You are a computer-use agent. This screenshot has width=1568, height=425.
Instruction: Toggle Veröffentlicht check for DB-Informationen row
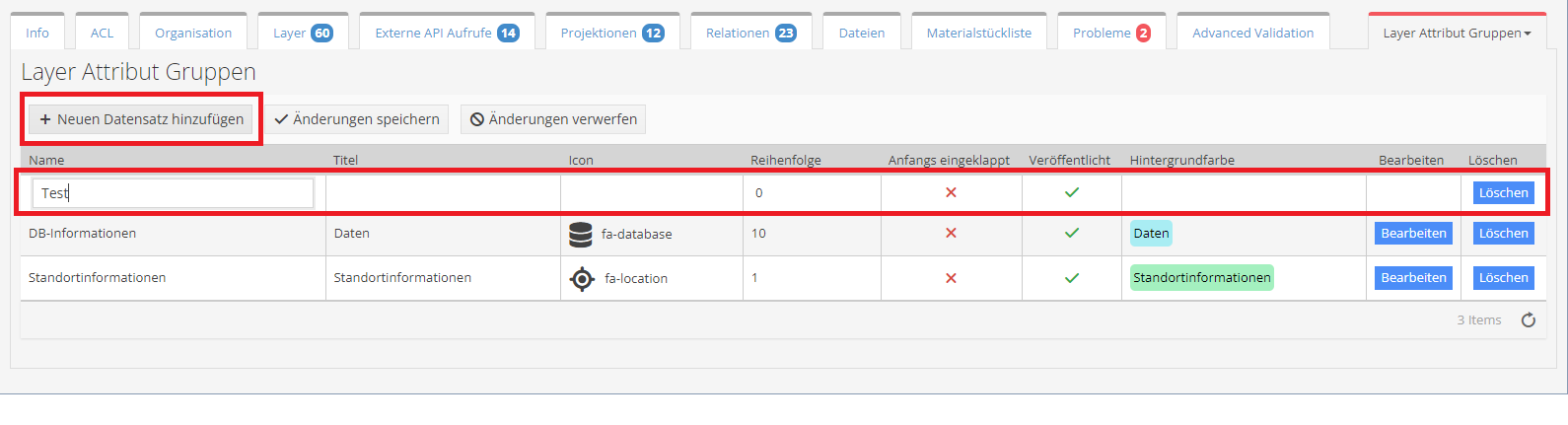pyautogui.click(x=1071, y=233)
